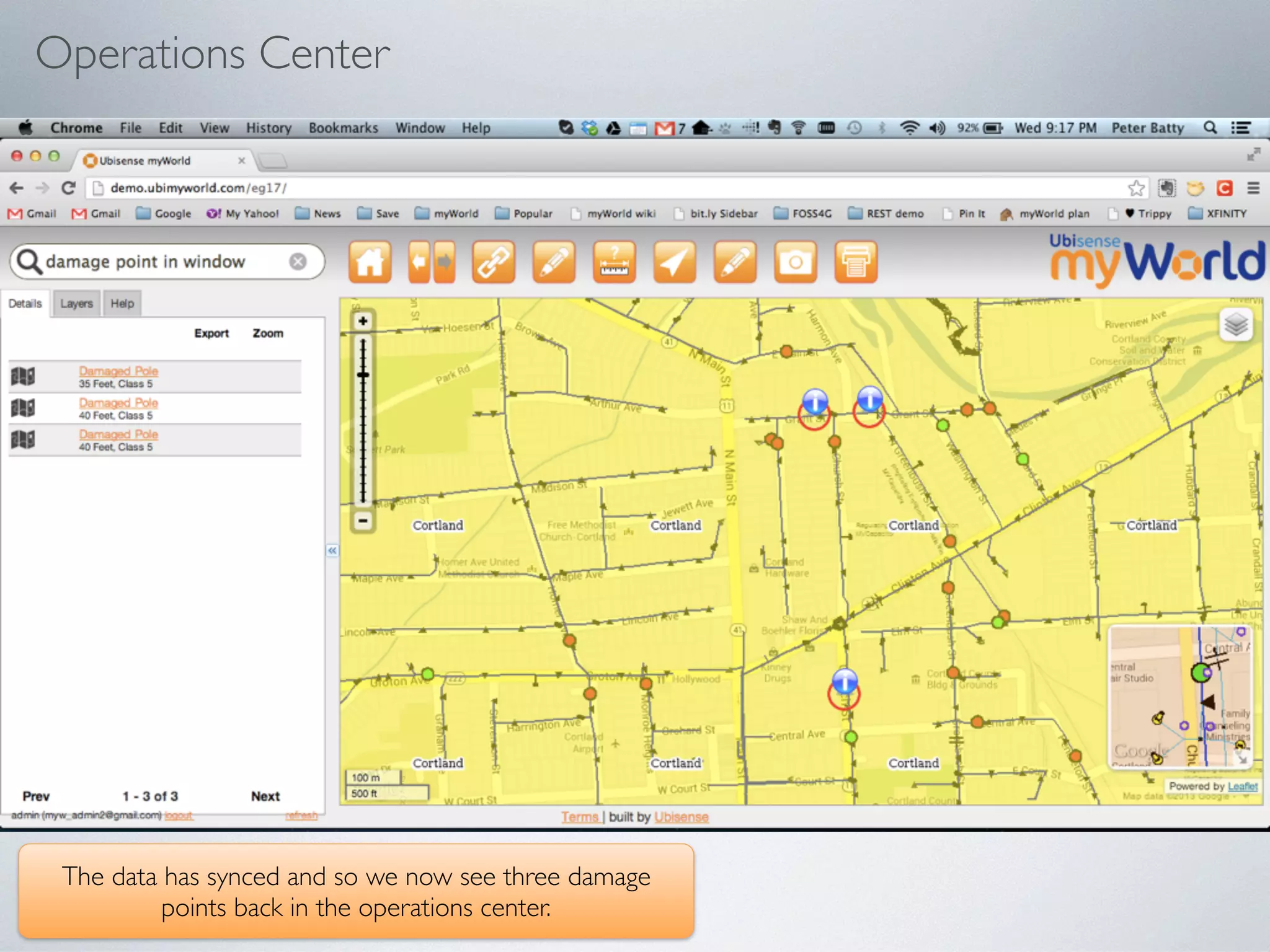Open the first Damaged Pole link
Screen dimensions: 1270x952
point(118,371)
